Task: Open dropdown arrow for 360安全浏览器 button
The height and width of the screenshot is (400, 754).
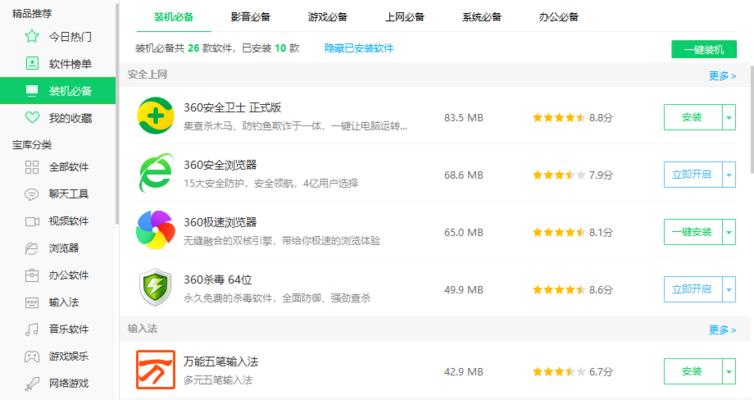Action: [729, 175]
